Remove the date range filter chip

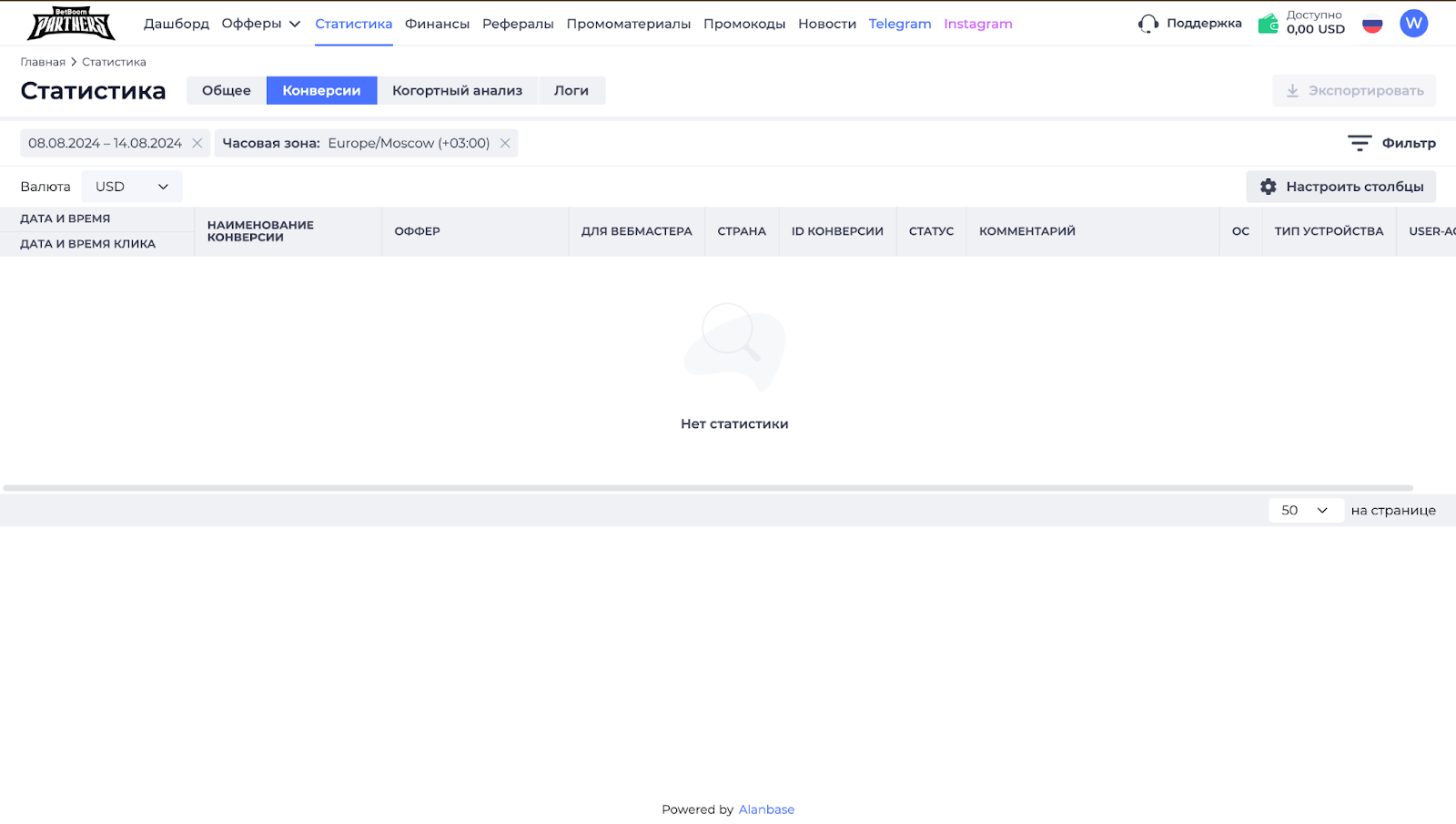coord(197,143)
